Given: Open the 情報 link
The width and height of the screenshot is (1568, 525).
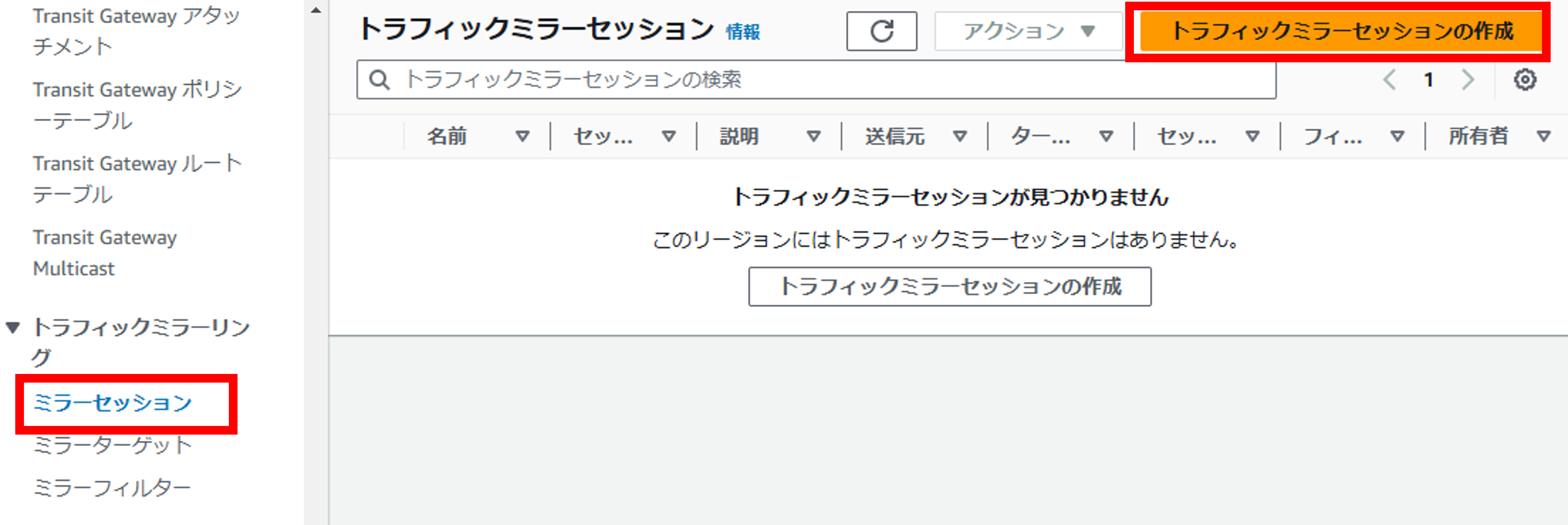Looking at the screenshot, I should [743, 32].
